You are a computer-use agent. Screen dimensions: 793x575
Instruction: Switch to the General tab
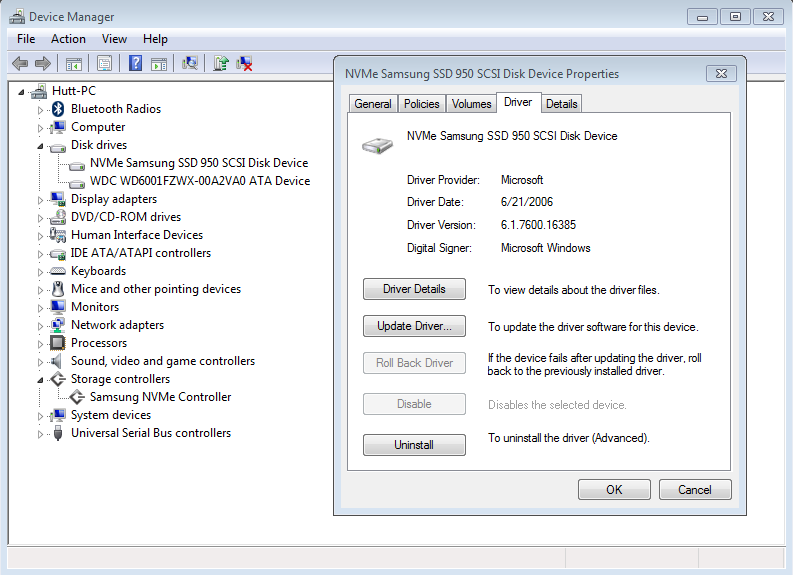tap(373, 104)
